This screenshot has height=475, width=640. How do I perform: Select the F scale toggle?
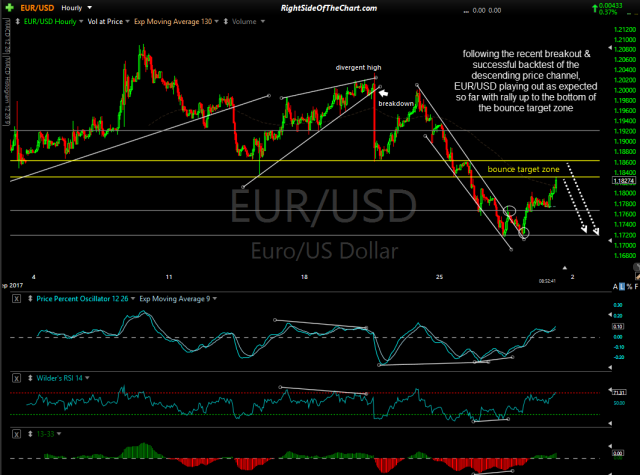click(636, 287)
